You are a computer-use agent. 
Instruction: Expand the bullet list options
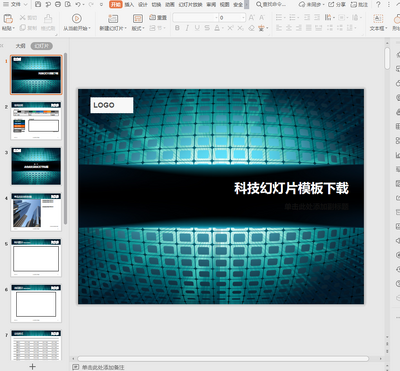[284, 17]
